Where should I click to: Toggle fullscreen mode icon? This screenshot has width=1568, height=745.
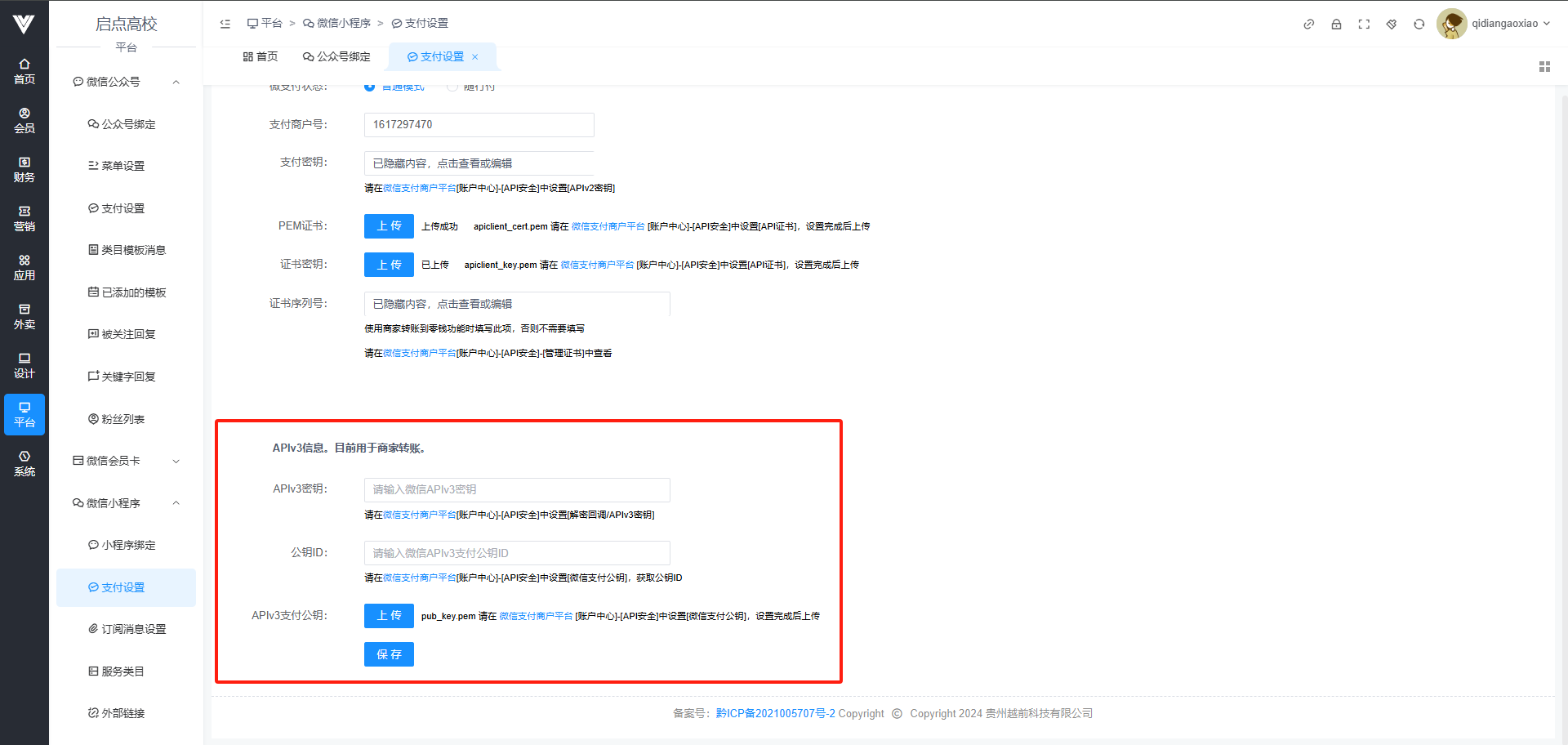click(1364, 24)
